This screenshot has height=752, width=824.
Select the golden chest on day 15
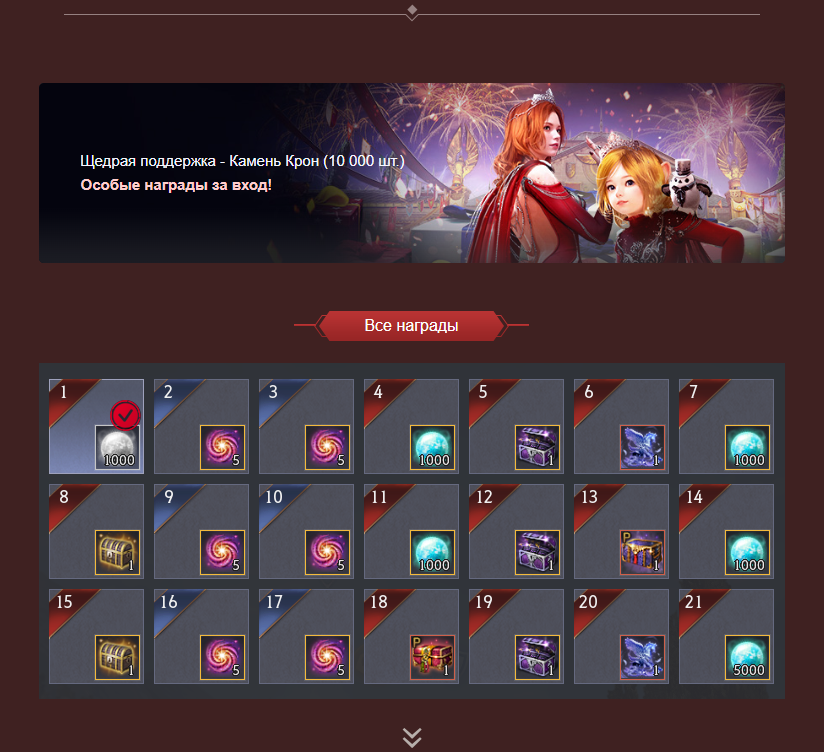(117, 657)
